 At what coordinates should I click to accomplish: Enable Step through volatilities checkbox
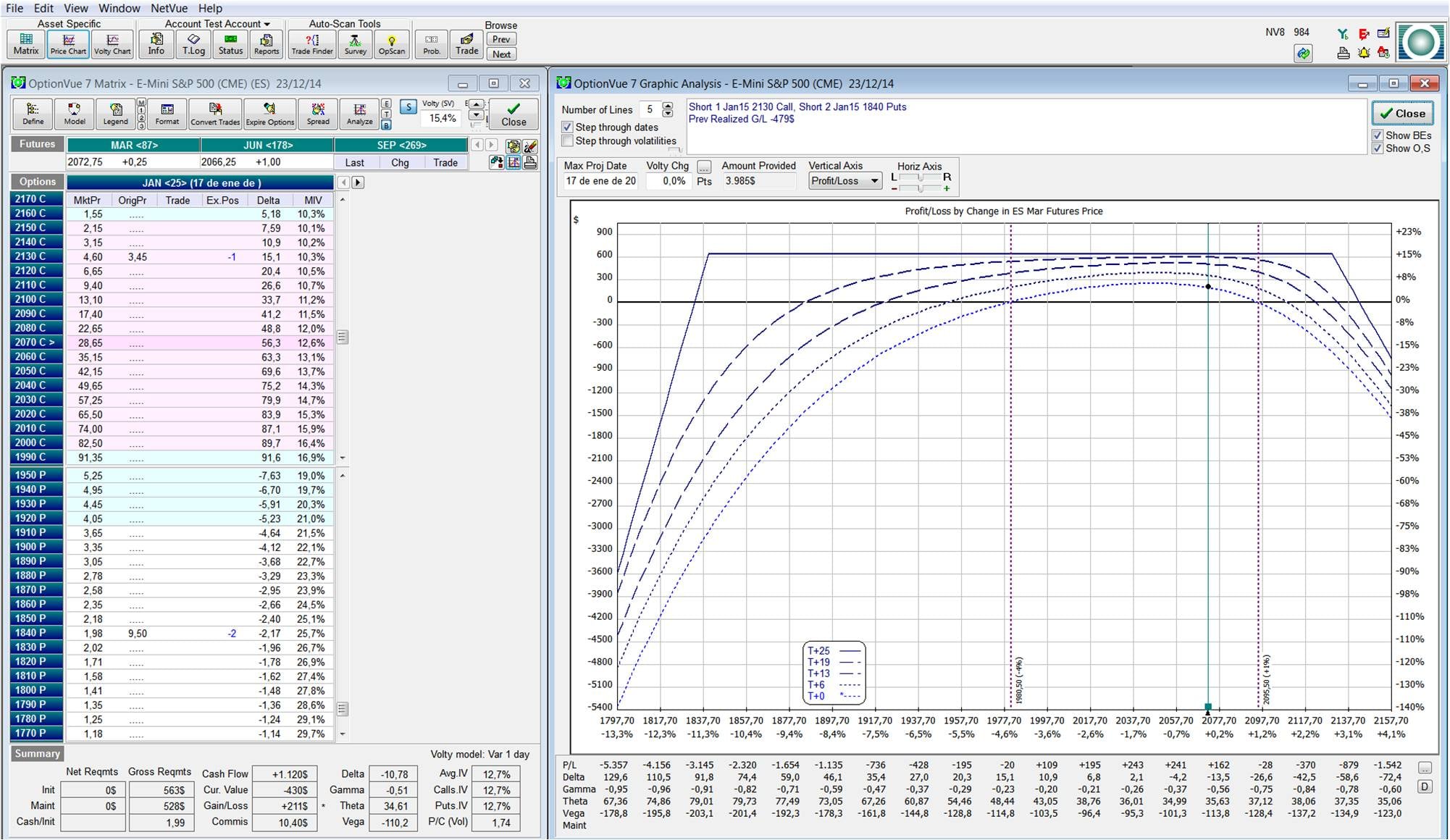(x=568, y=141)
